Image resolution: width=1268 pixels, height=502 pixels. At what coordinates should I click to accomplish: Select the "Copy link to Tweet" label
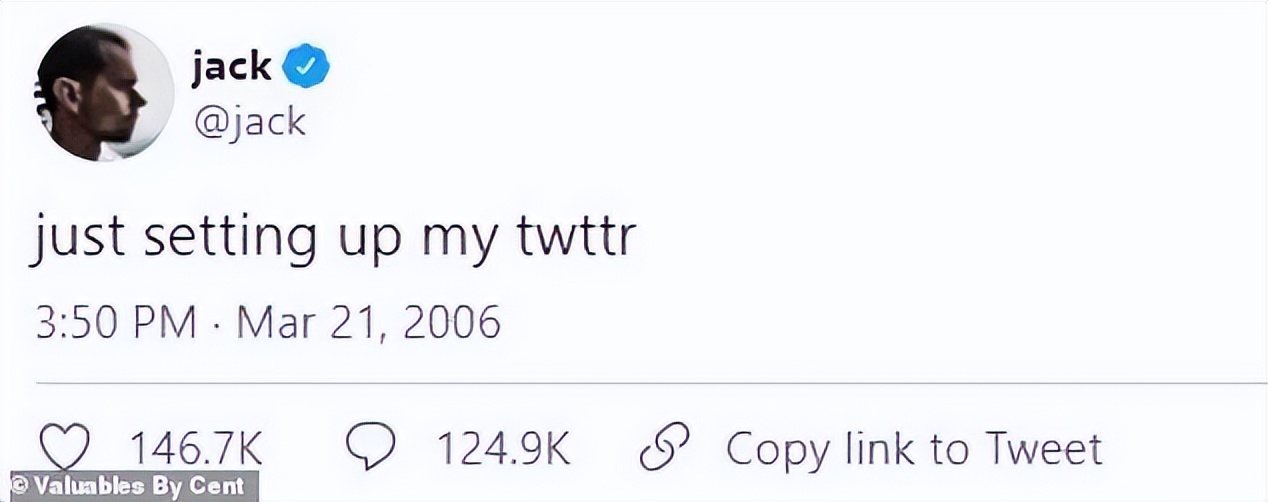point(914,450)
